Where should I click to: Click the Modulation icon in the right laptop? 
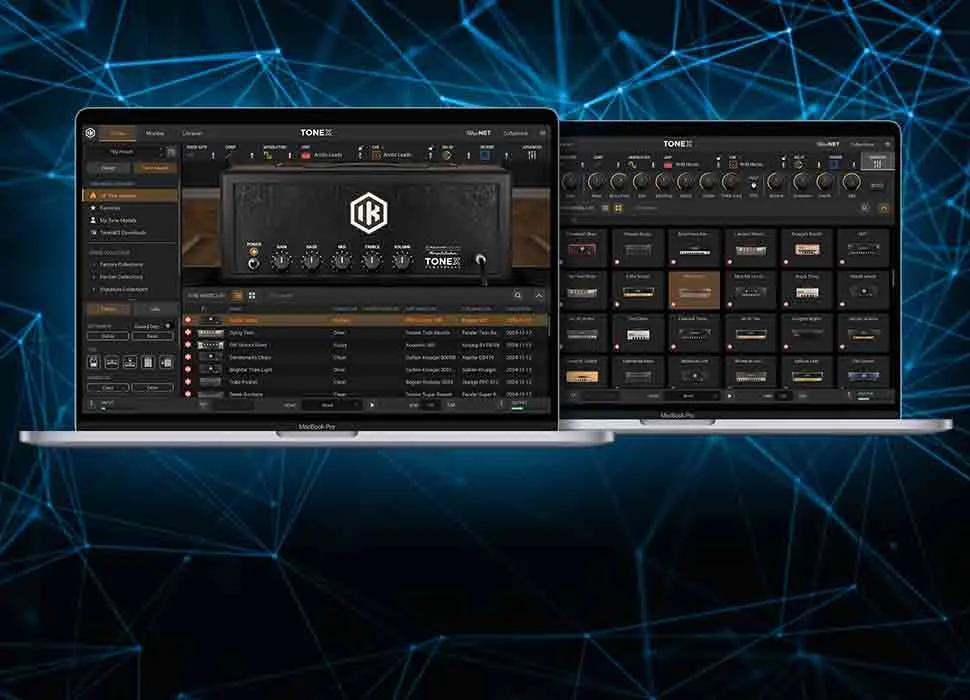coord(632,164)
